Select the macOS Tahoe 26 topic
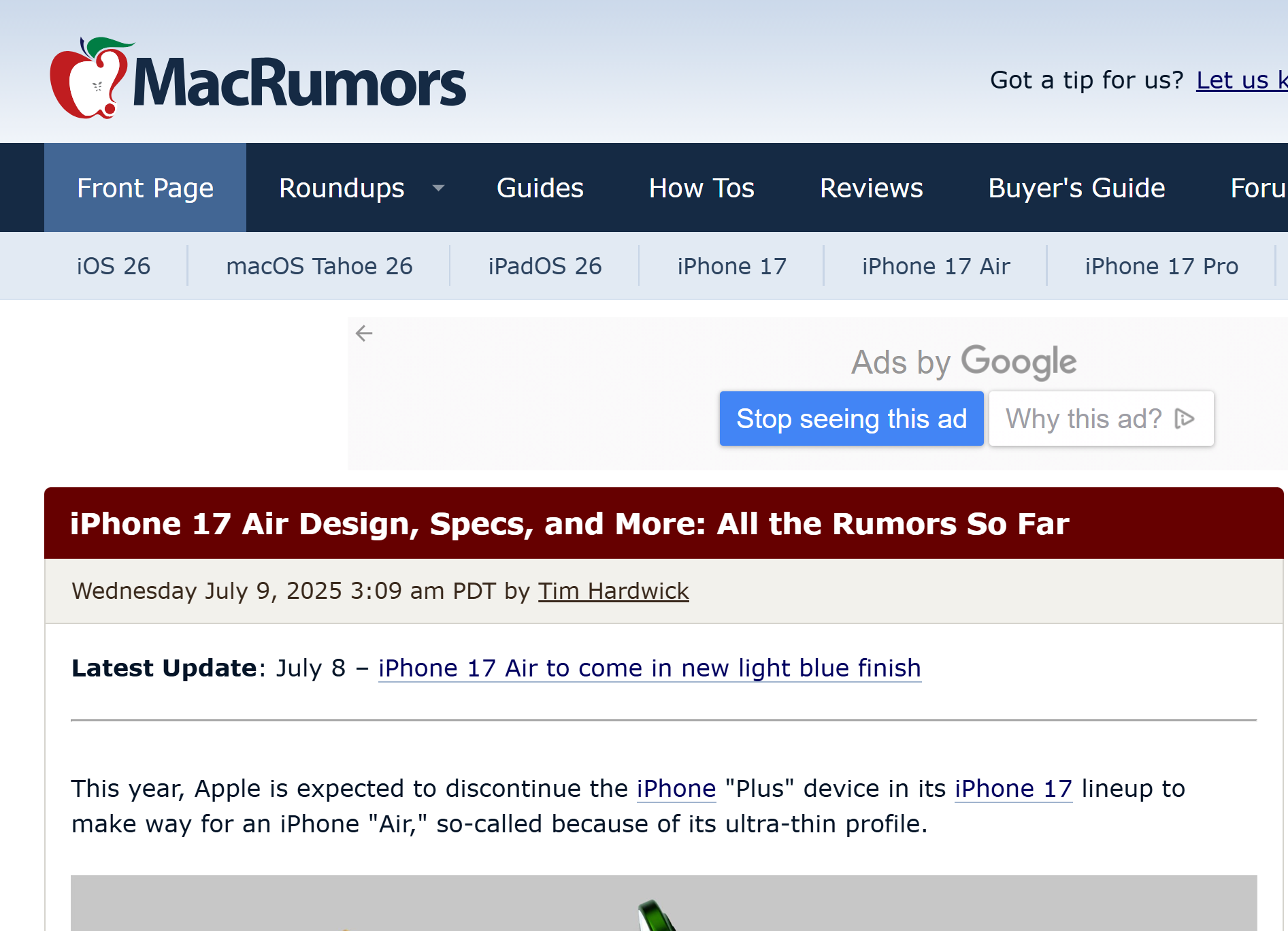 pyautogui.click(x=319, y=266)
